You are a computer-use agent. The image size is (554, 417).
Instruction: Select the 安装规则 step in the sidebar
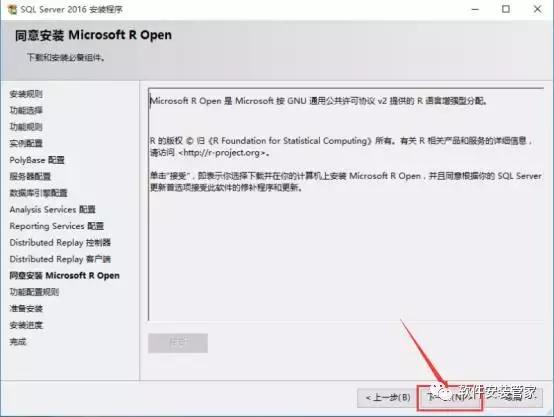(x=26, y=94)
